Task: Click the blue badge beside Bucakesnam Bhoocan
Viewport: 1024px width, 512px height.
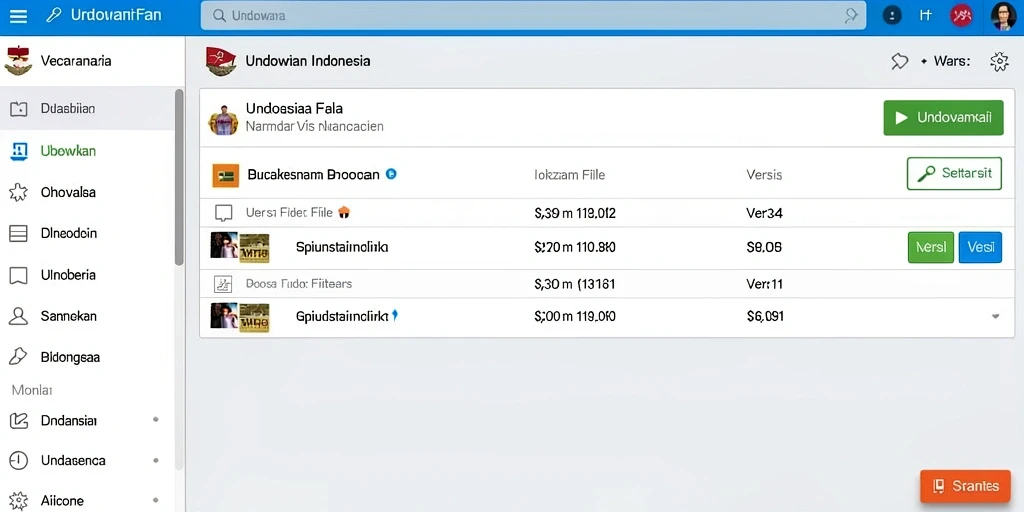Action: pos(391,174)
